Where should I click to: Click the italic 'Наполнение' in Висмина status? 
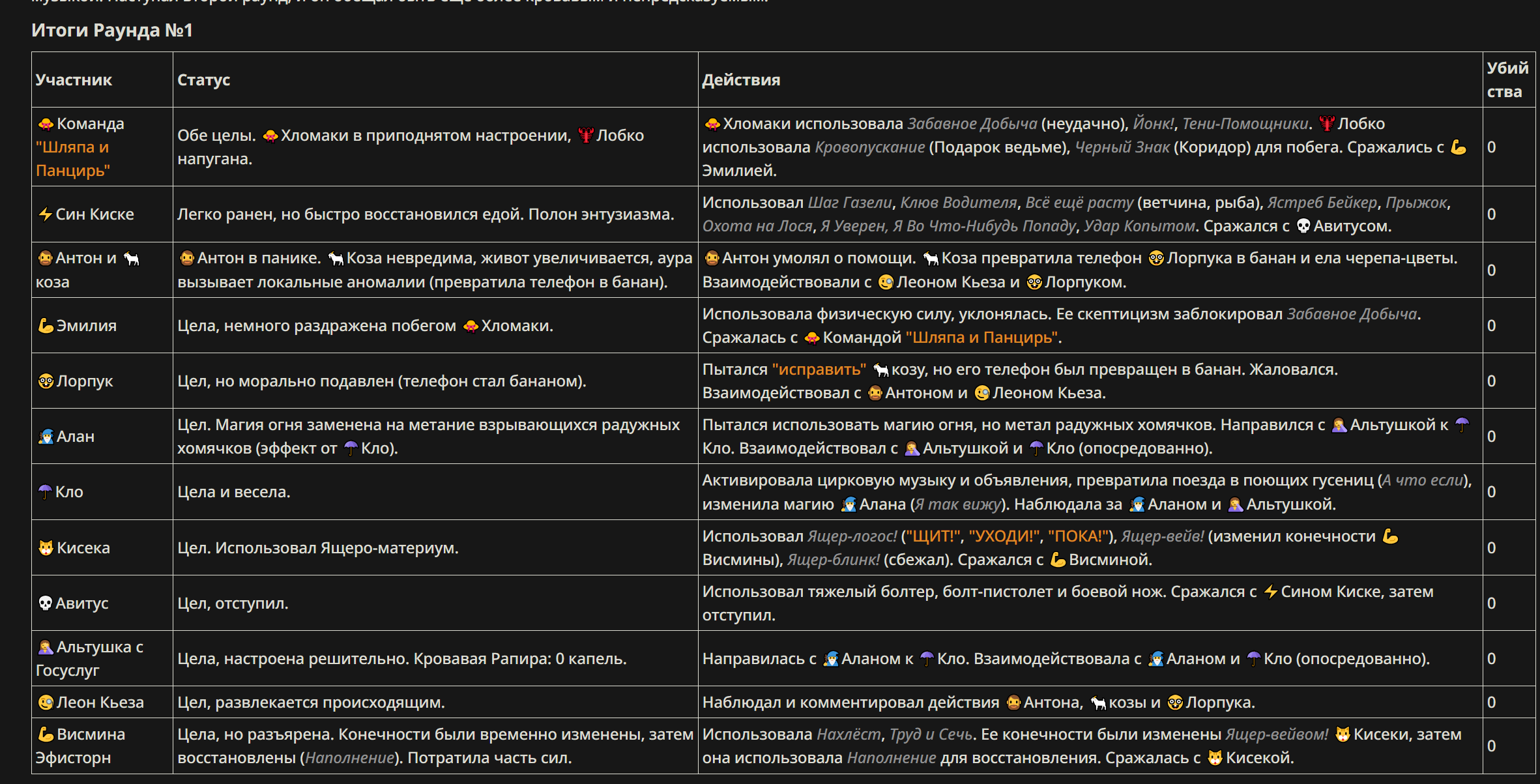click(x=350, y=758)
